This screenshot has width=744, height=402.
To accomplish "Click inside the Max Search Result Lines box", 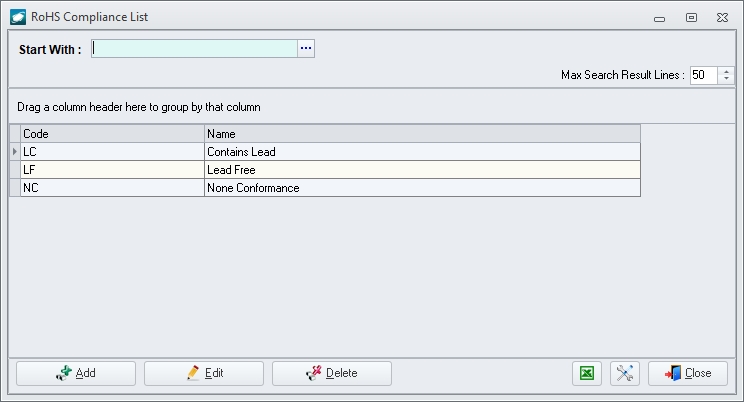I will [x=704, y=75].
